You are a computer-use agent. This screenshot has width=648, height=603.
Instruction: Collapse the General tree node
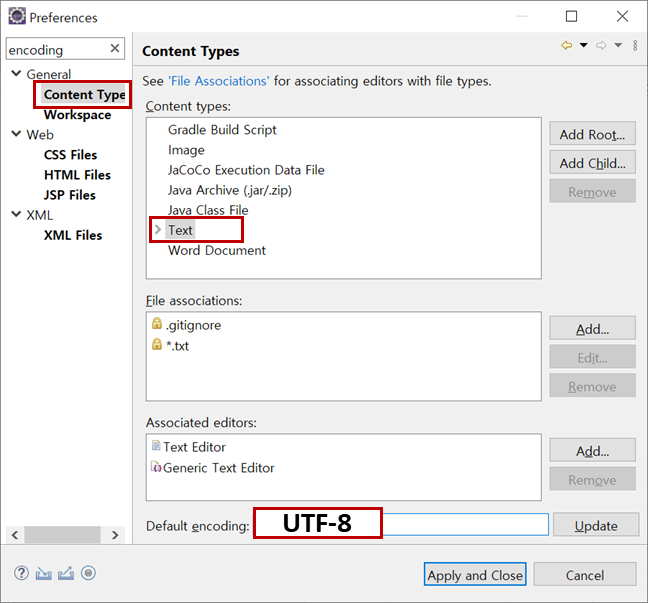point(16,74)
